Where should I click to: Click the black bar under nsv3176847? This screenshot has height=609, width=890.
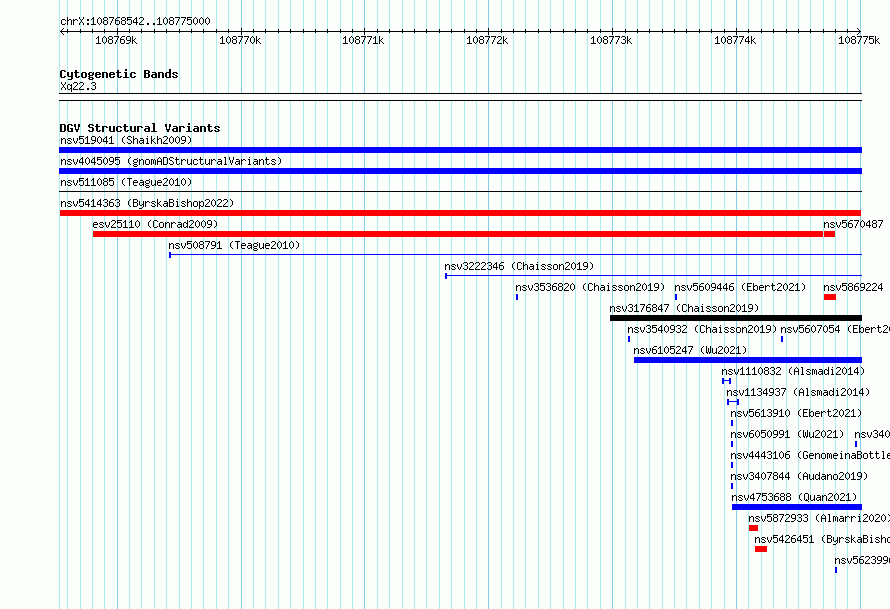(736, 318)
